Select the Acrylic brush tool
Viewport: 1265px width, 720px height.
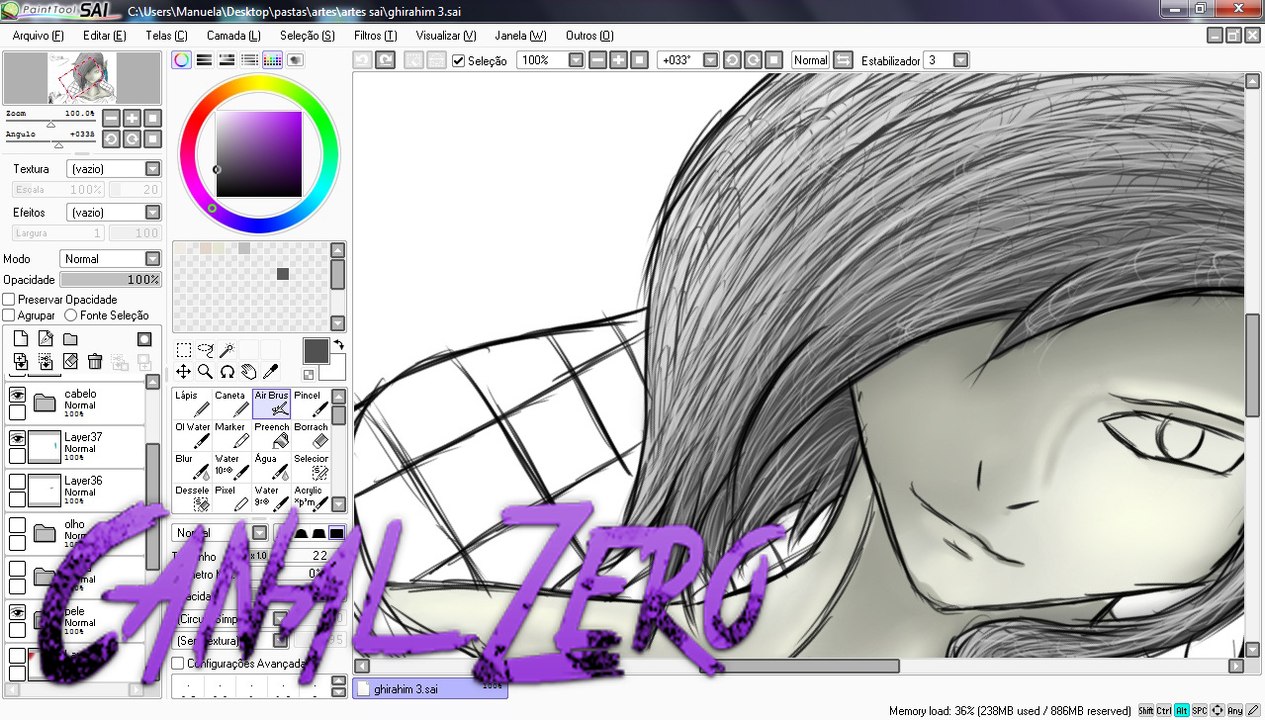pos(310,498)
